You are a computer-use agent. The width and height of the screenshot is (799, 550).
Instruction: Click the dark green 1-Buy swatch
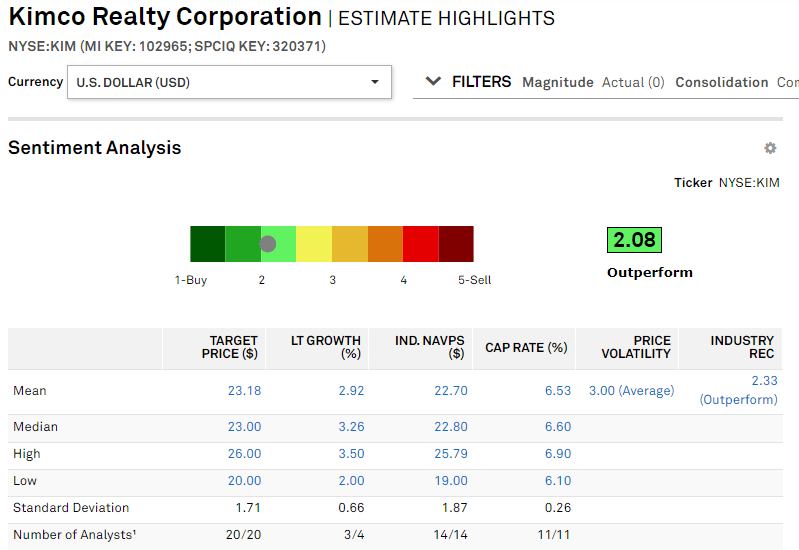[x=207, y=244]
